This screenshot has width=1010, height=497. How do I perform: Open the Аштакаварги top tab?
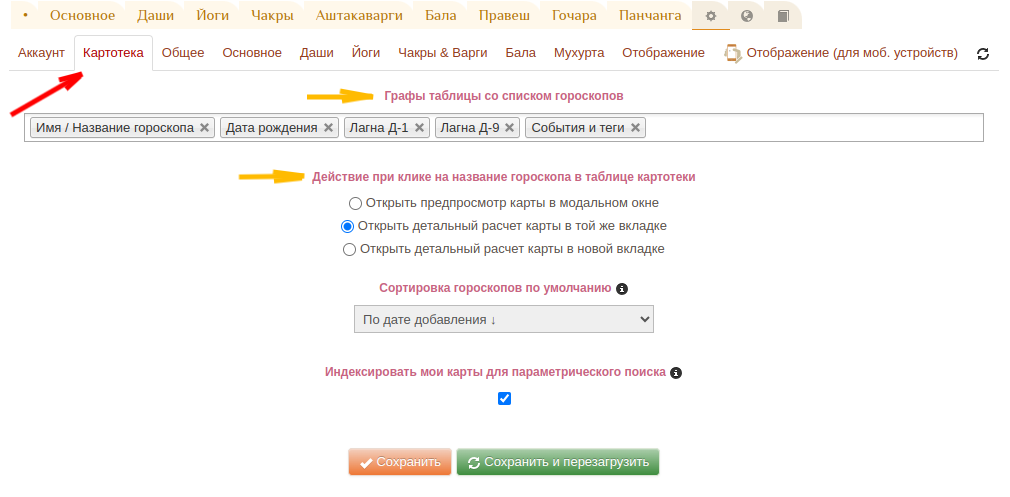point(359,15)
